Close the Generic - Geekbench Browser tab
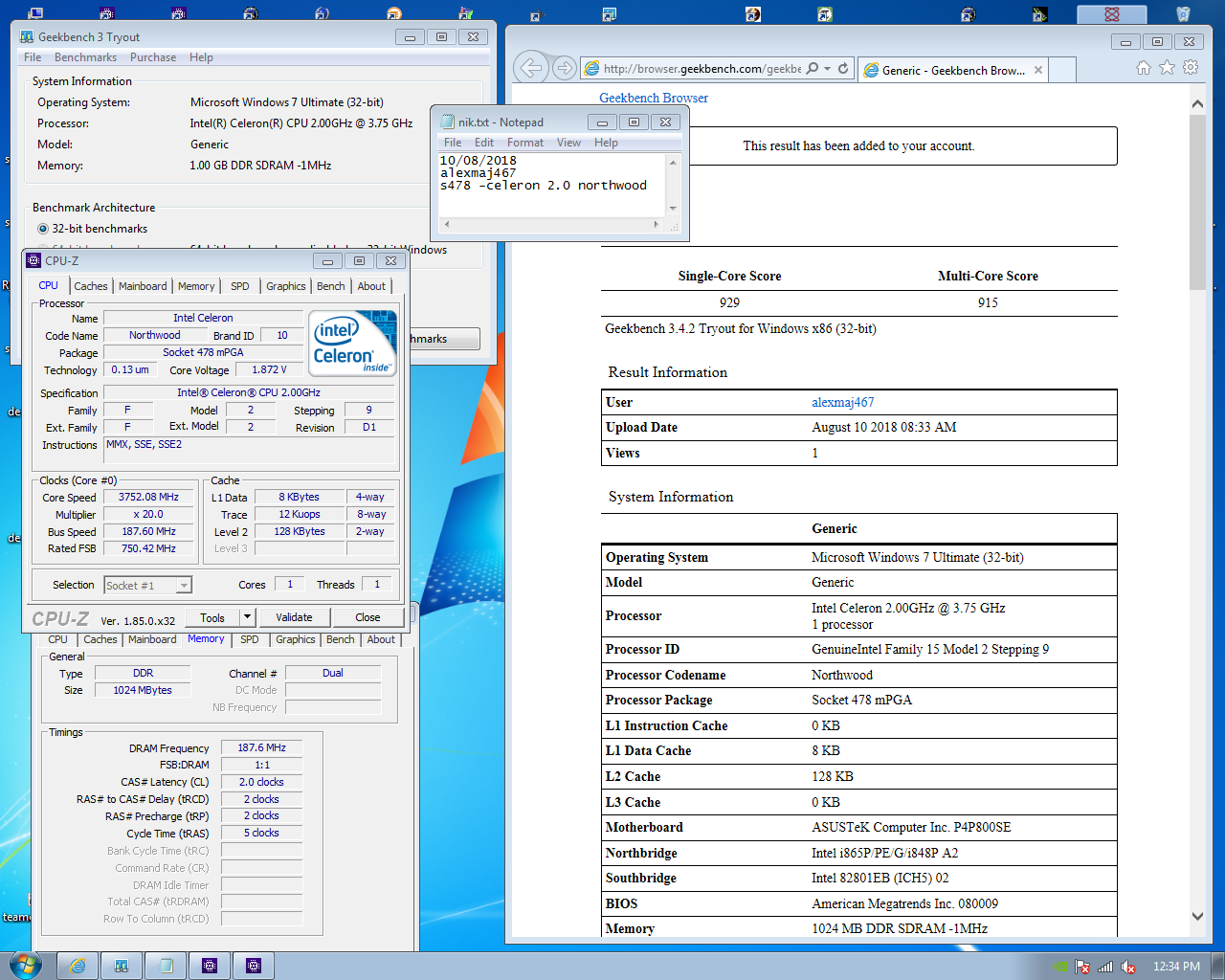 point(1038,70)
